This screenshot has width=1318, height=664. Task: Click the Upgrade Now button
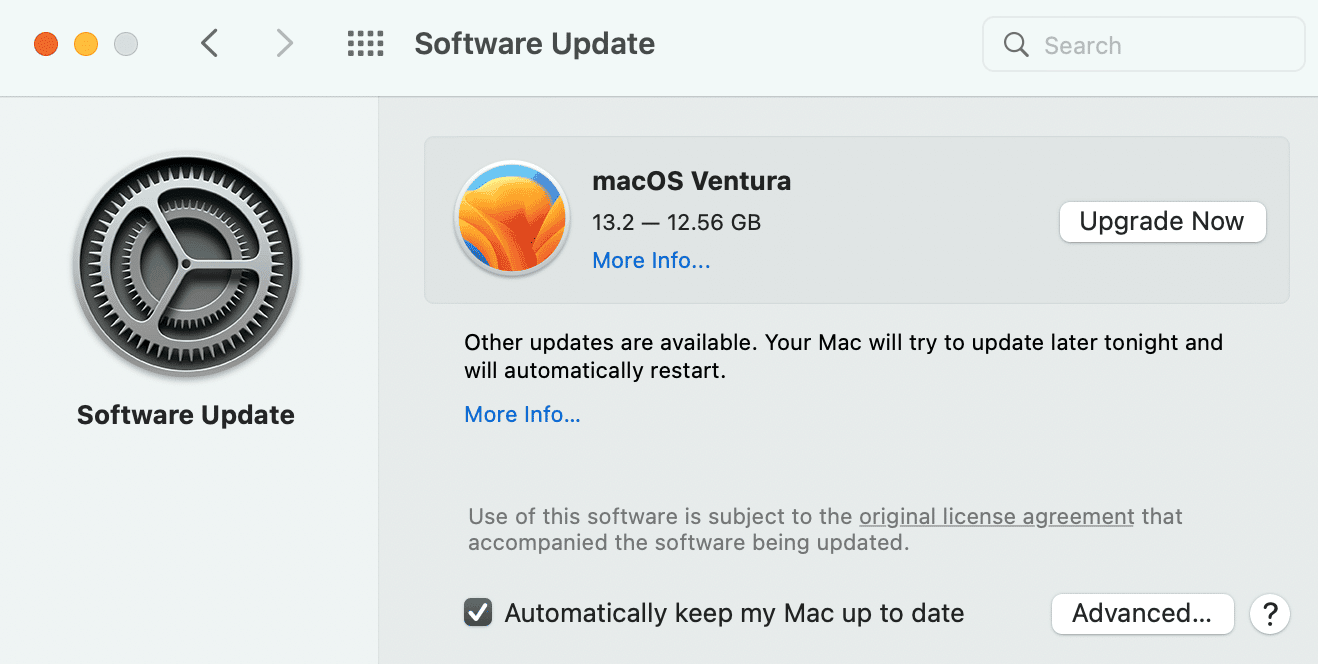pyautogui.click(x=1162, y=221)
